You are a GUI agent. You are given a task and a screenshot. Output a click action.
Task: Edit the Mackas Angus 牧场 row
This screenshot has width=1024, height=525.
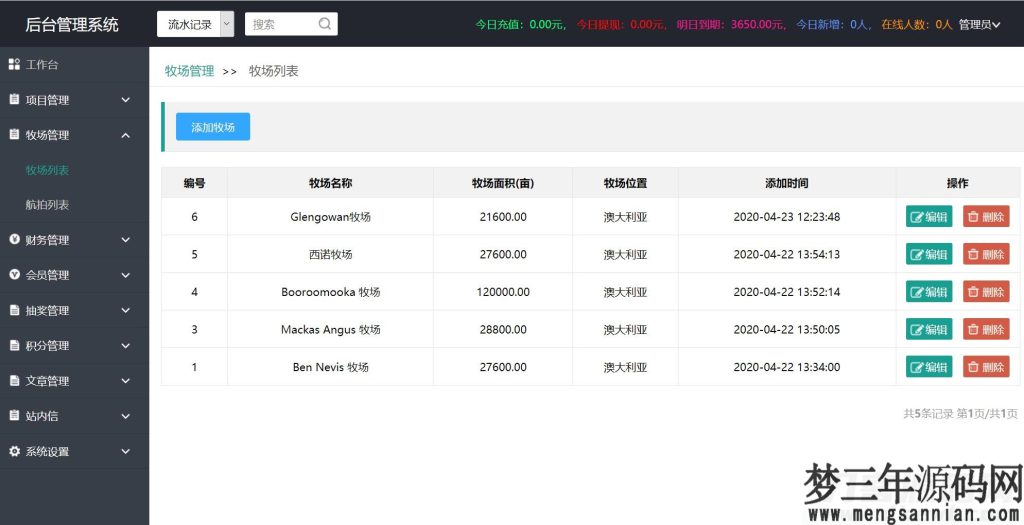point(929,330)
